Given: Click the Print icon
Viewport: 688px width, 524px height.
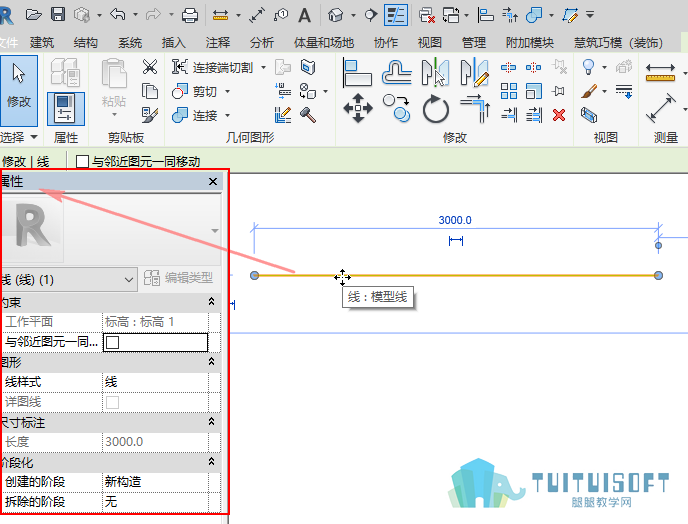Looking at the screenshot, I should pos(190,15).
